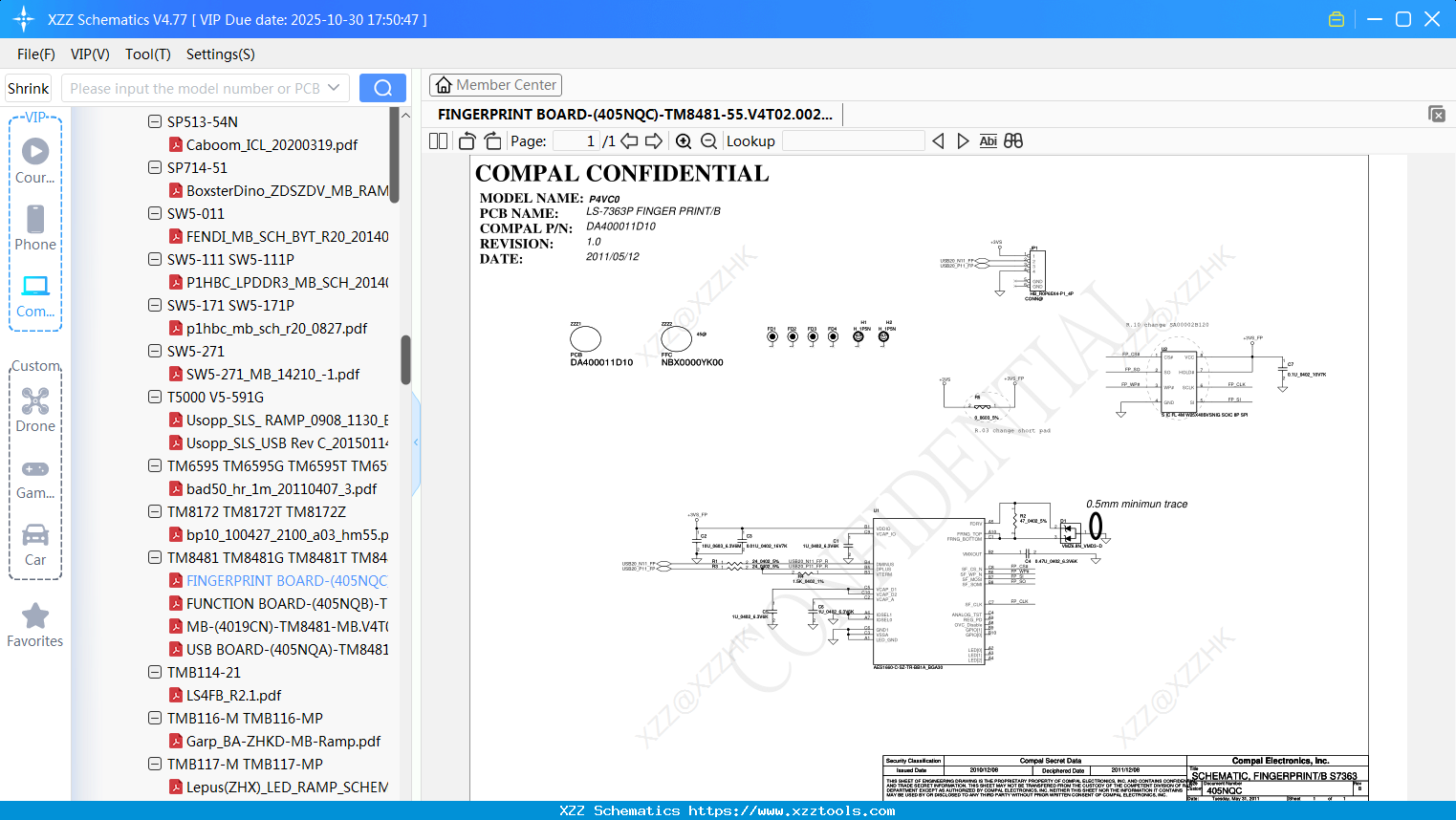Select the Car category in sidebar
This screenshot has width=1456, height=820.
click(35, 545)
